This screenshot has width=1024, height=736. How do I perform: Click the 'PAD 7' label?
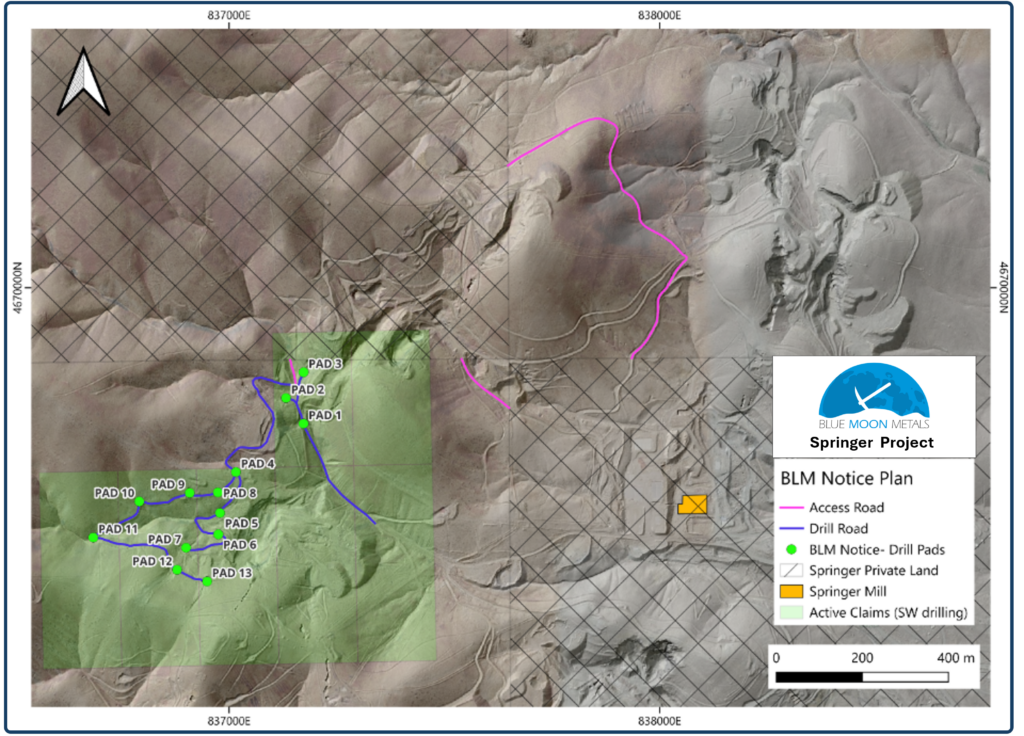(x=165, y=539)
